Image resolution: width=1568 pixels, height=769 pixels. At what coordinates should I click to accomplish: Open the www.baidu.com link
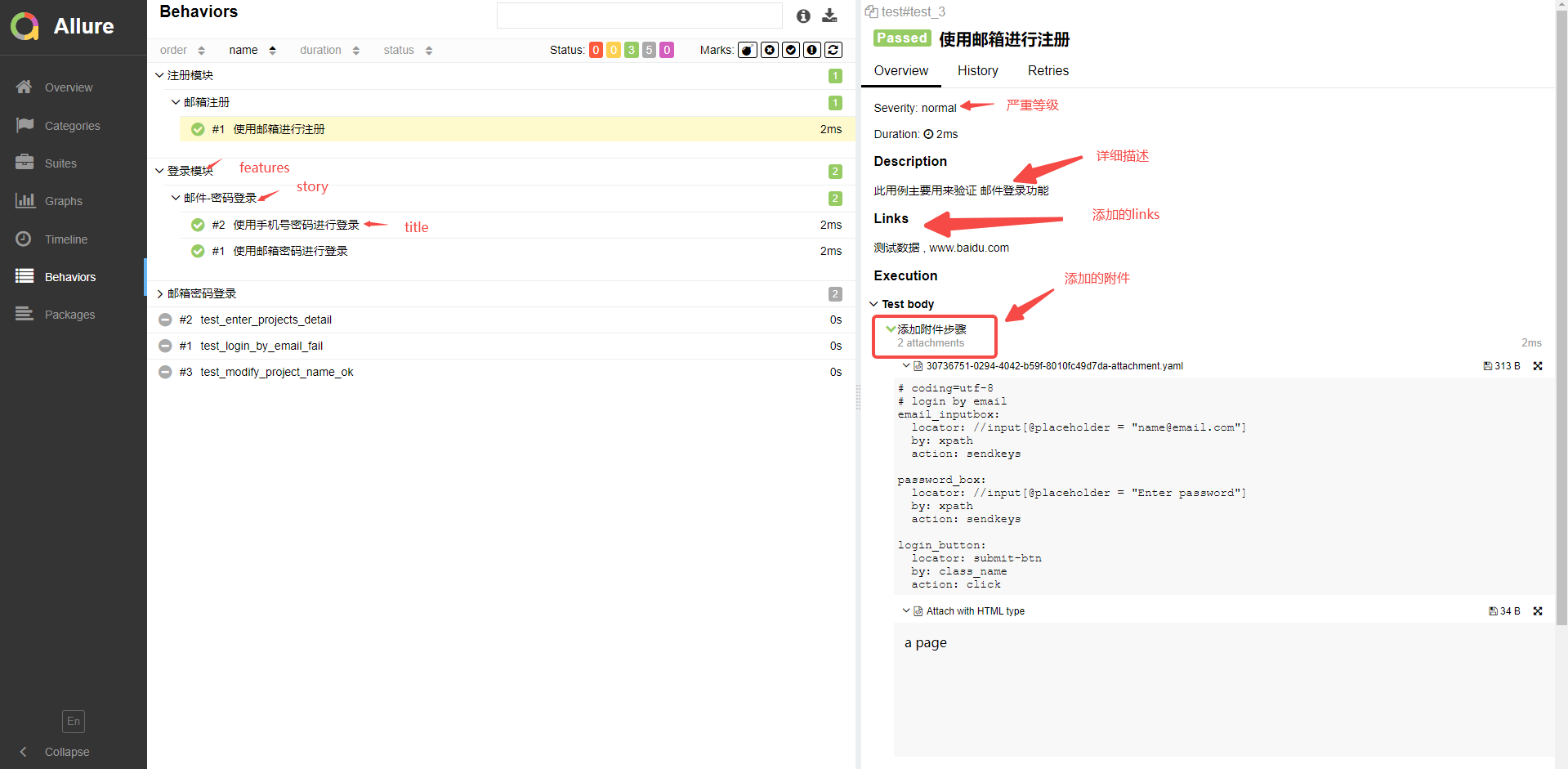[x=969, y=248]
